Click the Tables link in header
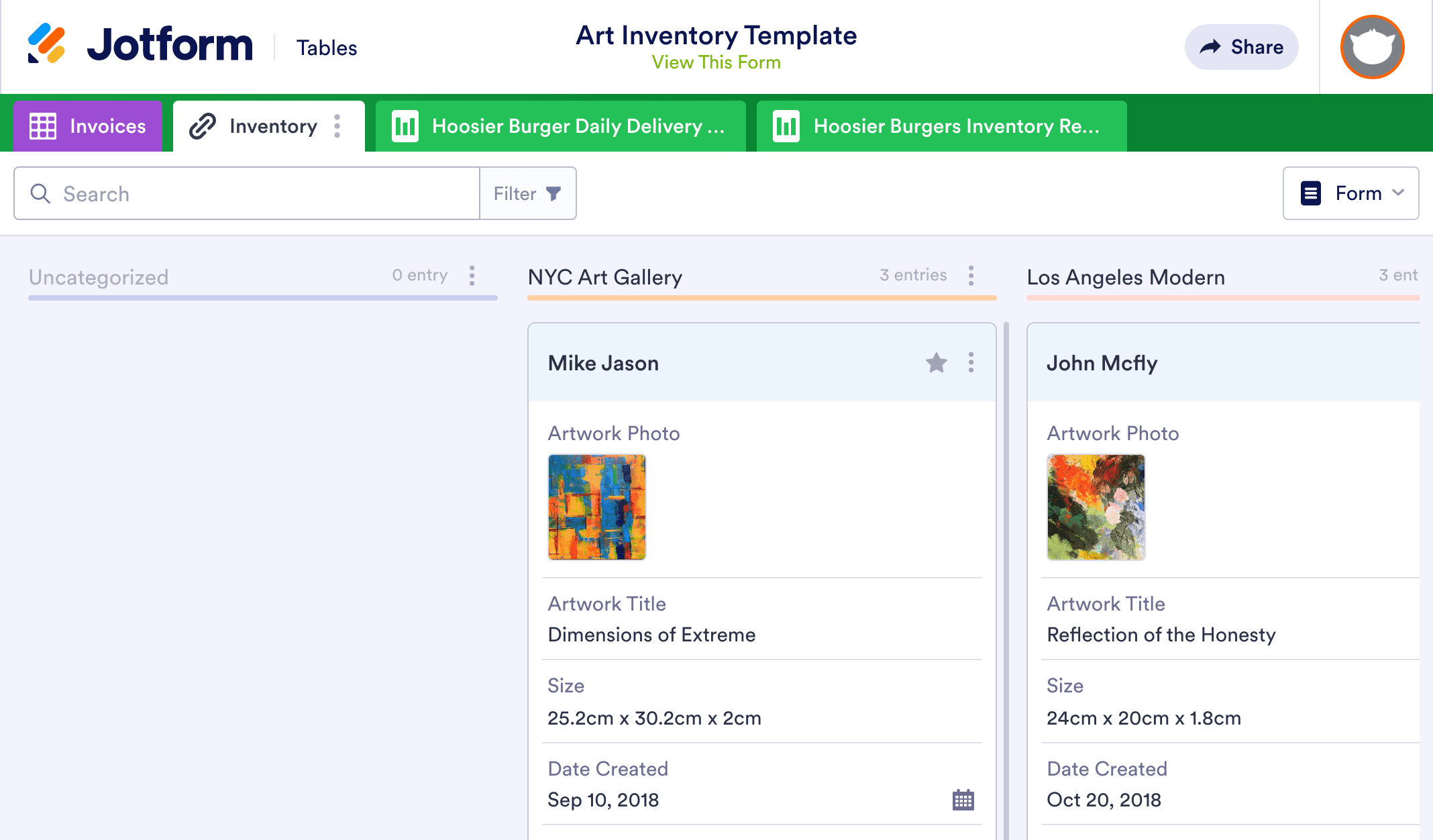Viewport: 1433px width, 840px height. pos(327,48)
